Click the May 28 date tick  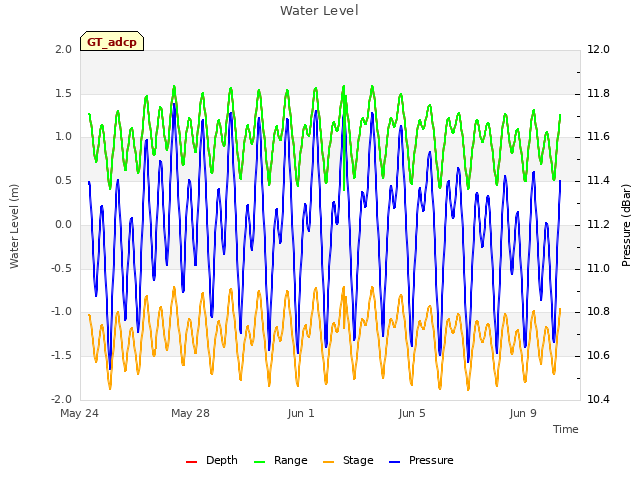pos(190,413)
